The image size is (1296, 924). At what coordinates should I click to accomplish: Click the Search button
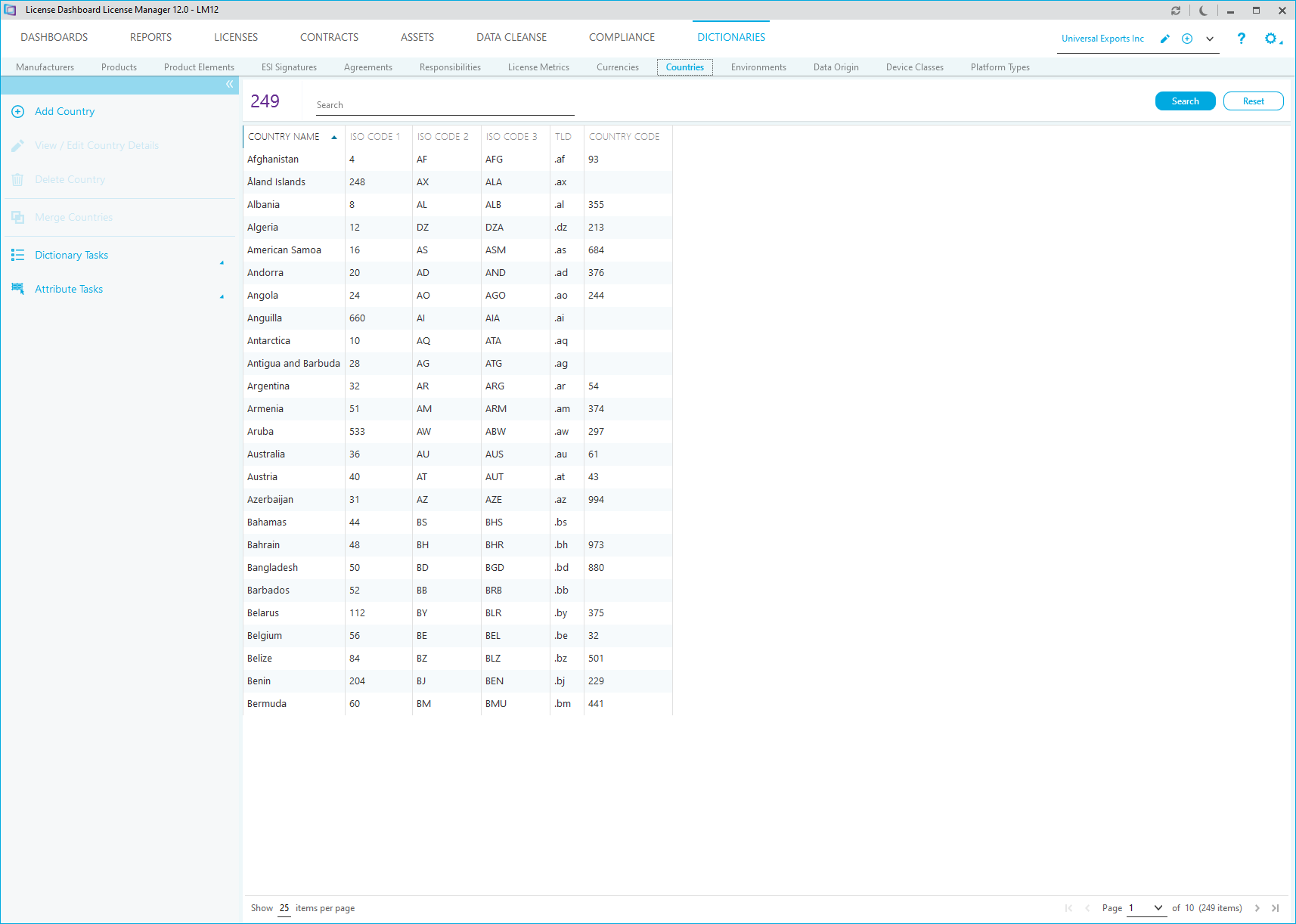click(1185, 101)
